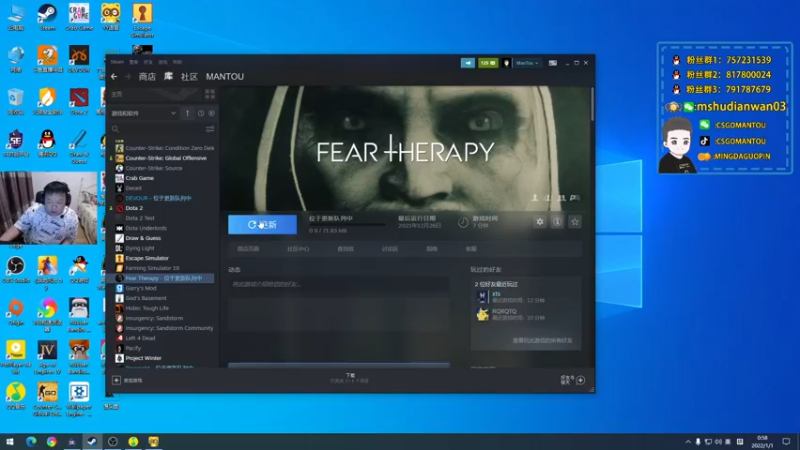800x450 pixels.
Task: Open downloads status at bottom of Steam
Action: click(x=350, y=378)
